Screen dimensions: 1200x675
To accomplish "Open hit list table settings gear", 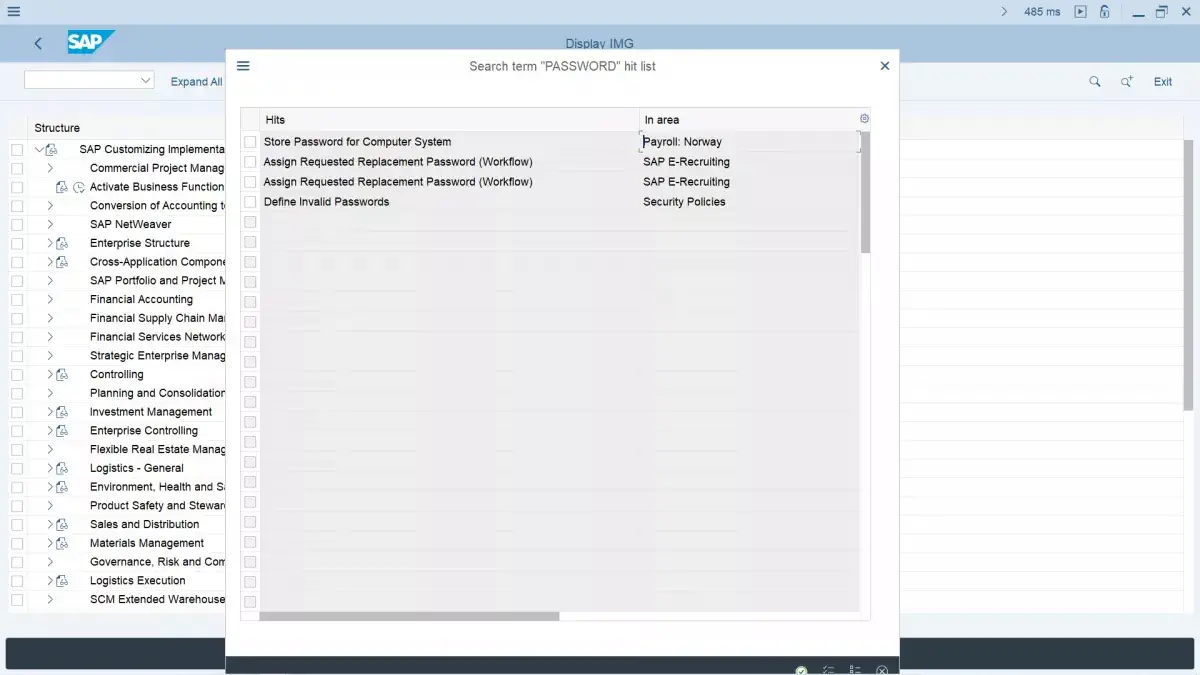I will (865, 119).
